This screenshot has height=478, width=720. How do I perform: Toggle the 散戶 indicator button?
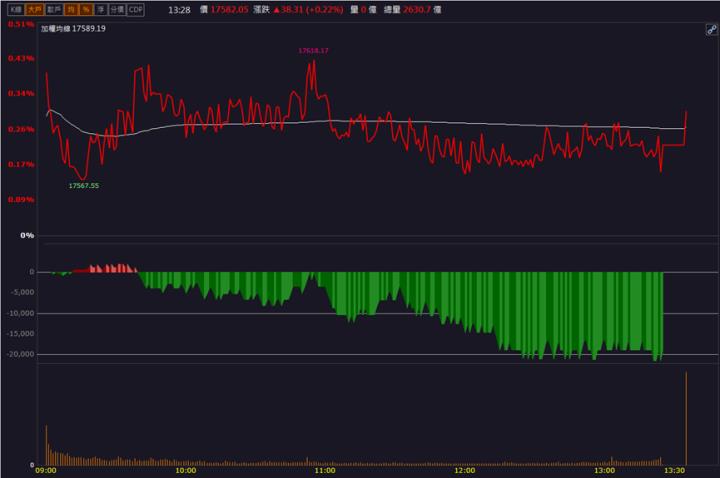(x=54, y=9)
